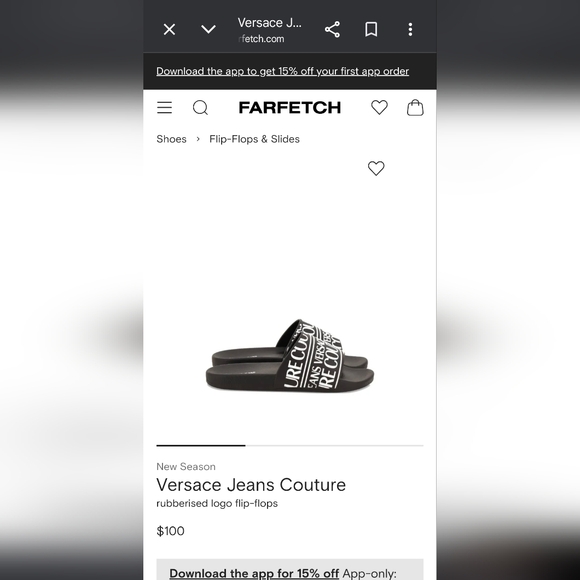Collapse the browser sheet using down chevron
580x580 pixels.
208,29
